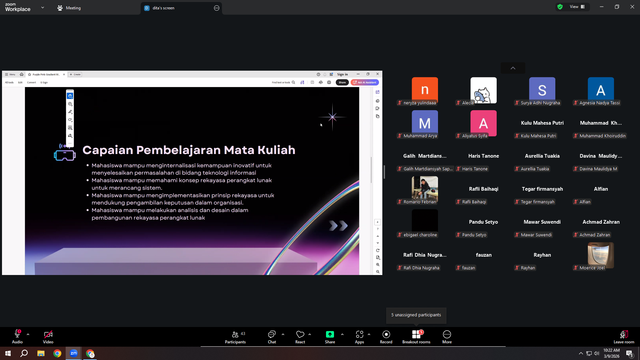
Task: Select Romario Febrian's photo tile
Action: 425,188
